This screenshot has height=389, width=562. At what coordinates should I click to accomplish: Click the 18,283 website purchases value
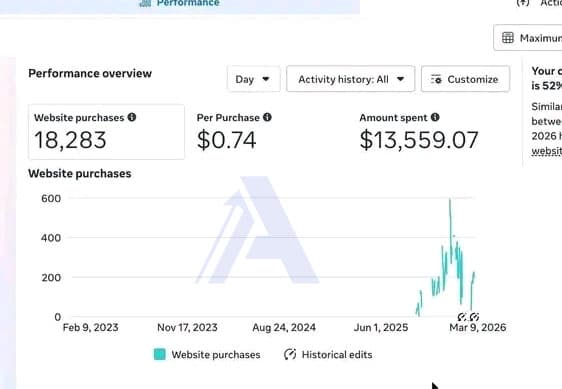tap(70, 140)
